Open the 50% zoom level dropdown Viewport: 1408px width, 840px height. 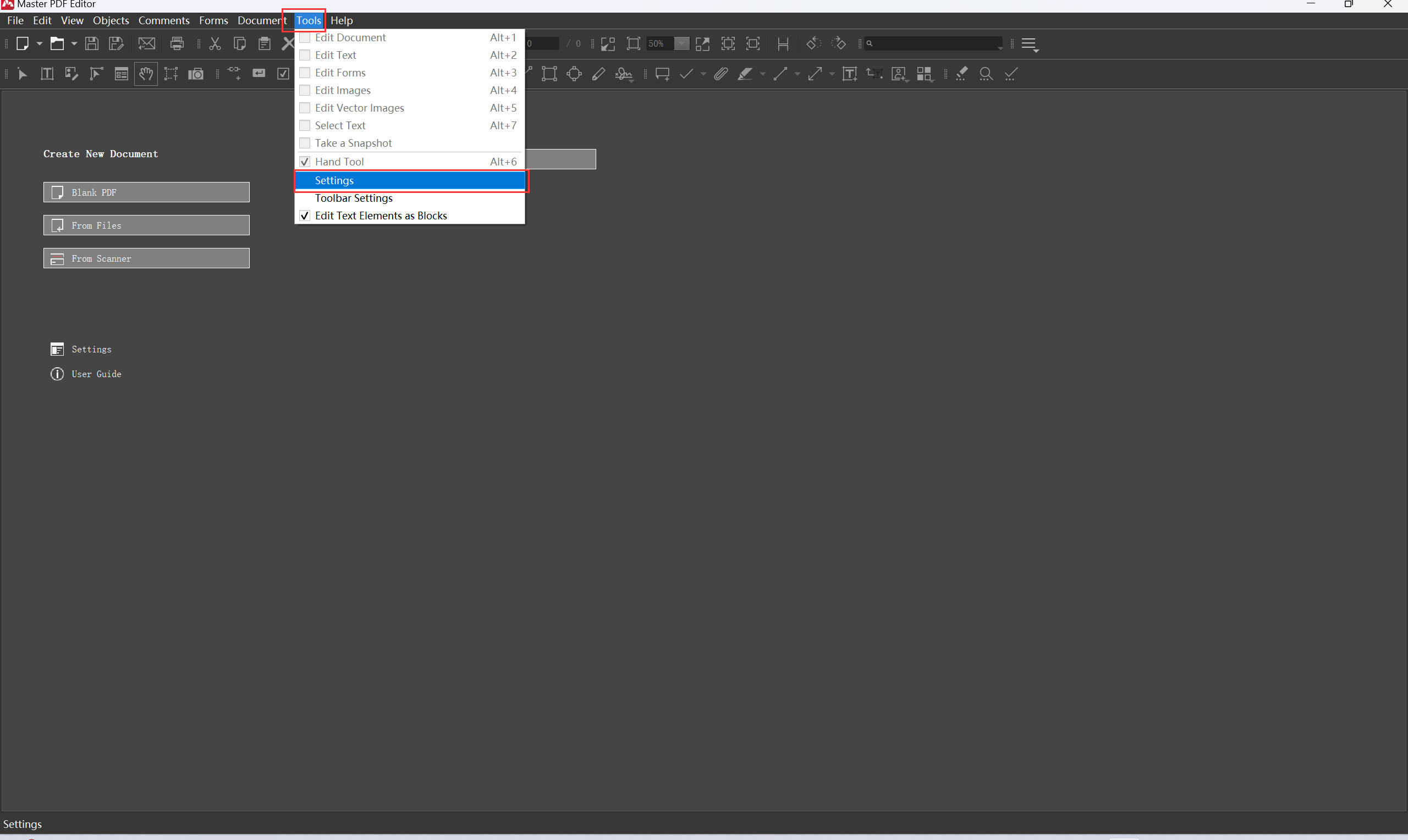click(x=681, y=43)
